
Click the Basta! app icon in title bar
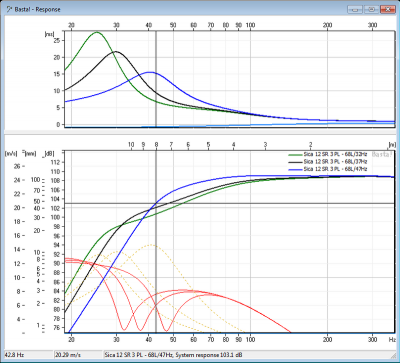(x=9, y=9)
